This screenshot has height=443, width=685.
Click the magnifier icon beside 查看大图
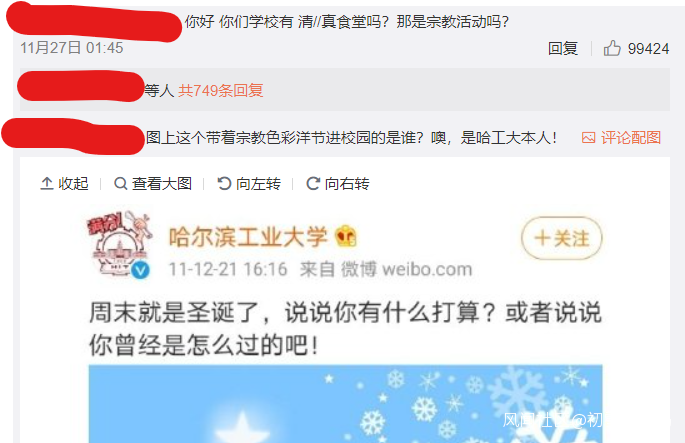(x=121, y=183)
